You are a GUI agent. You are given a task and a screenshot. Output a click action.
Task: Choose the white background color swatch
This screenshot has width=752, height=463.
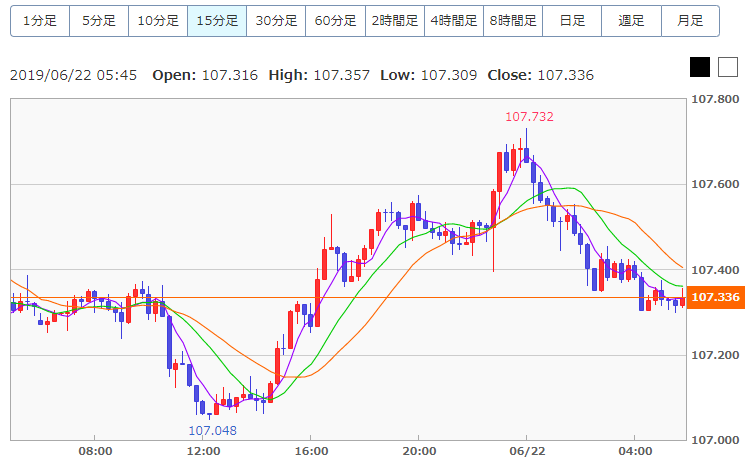point(728,67)
